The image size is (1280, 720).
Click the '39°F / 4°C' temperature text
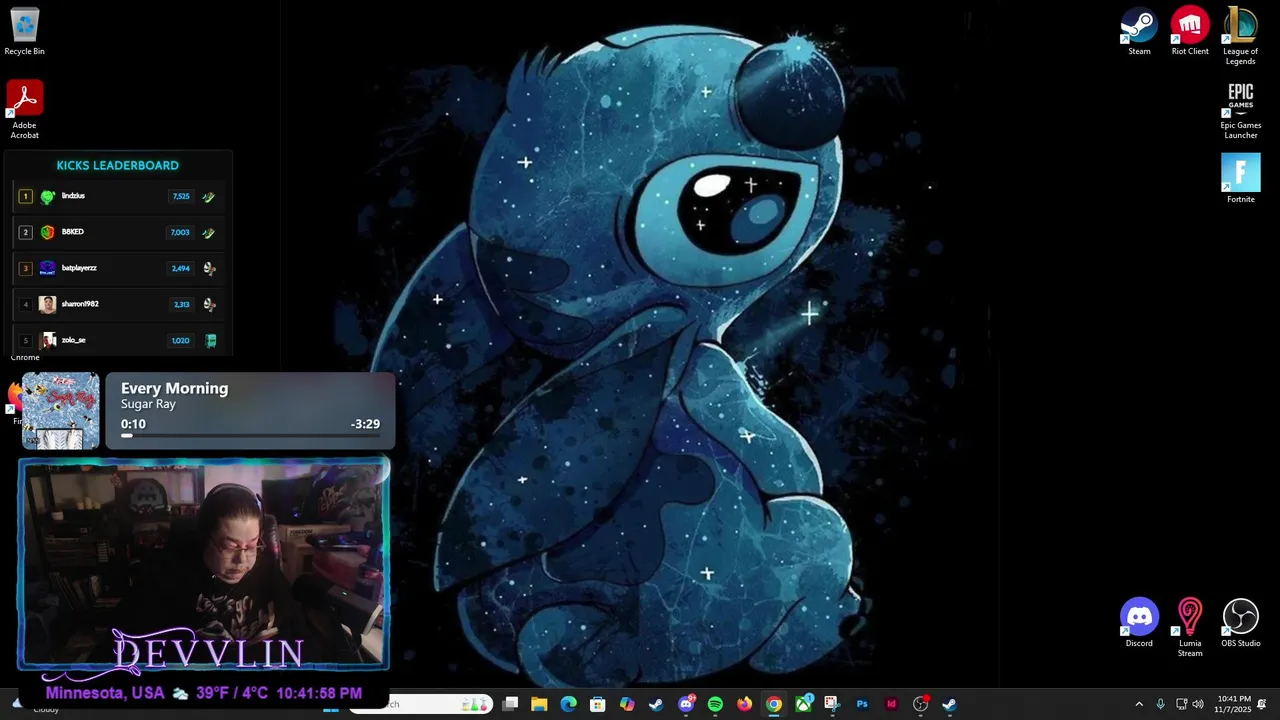232,693
